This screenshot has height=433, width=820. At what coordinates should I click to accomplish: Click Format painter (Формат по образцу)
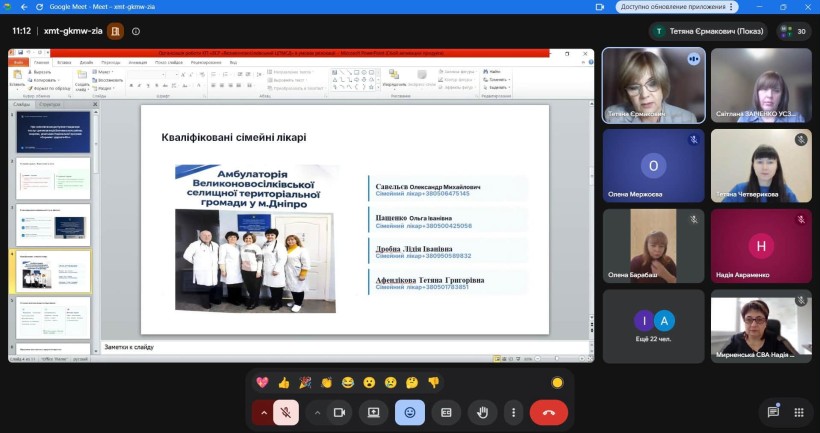pyautogui.click(x=49, y=88)
